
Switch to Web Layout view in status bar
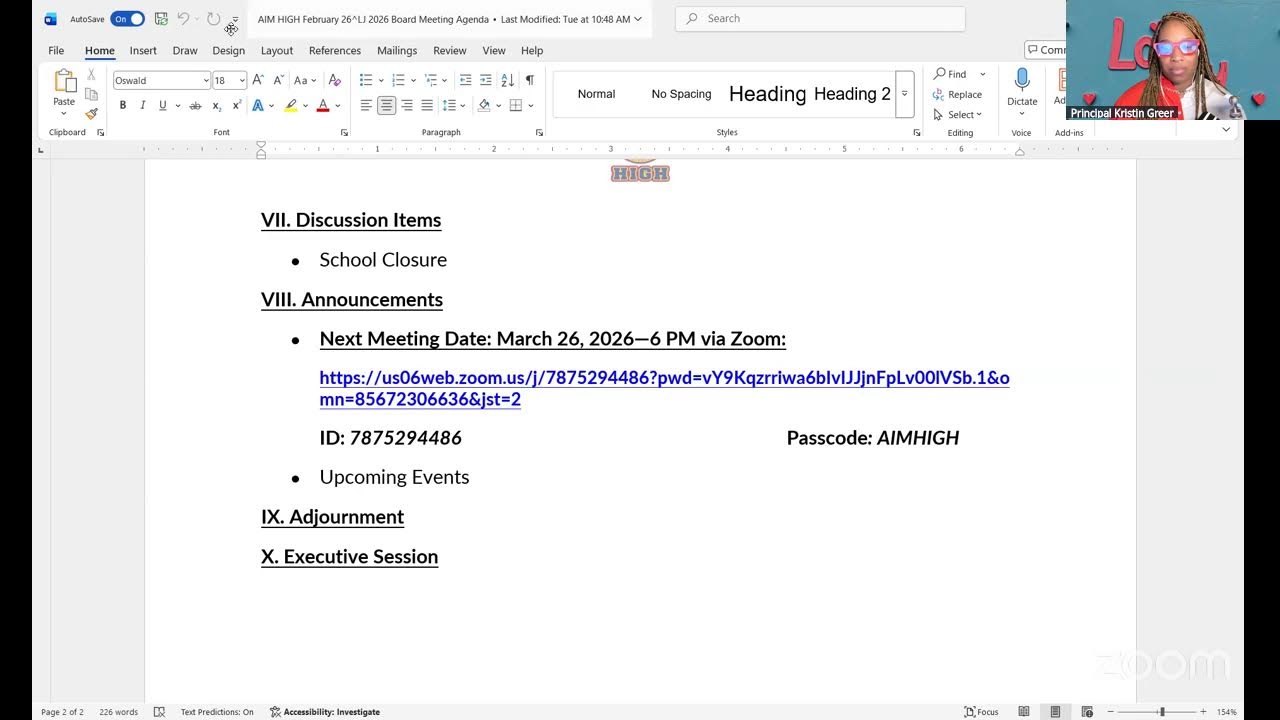coord(1087,712)
